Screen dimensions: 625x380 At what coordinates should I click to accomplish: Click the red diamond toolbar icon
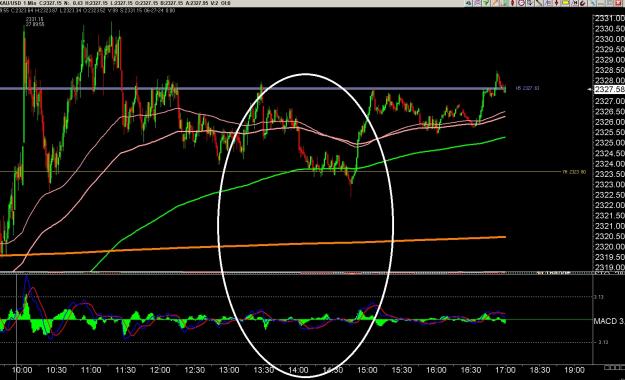(x=513, y=3)
